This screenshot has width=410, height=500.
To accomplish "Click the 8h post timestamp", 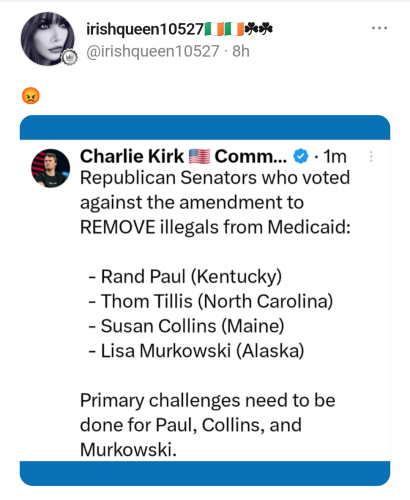I will pos(241,51).
